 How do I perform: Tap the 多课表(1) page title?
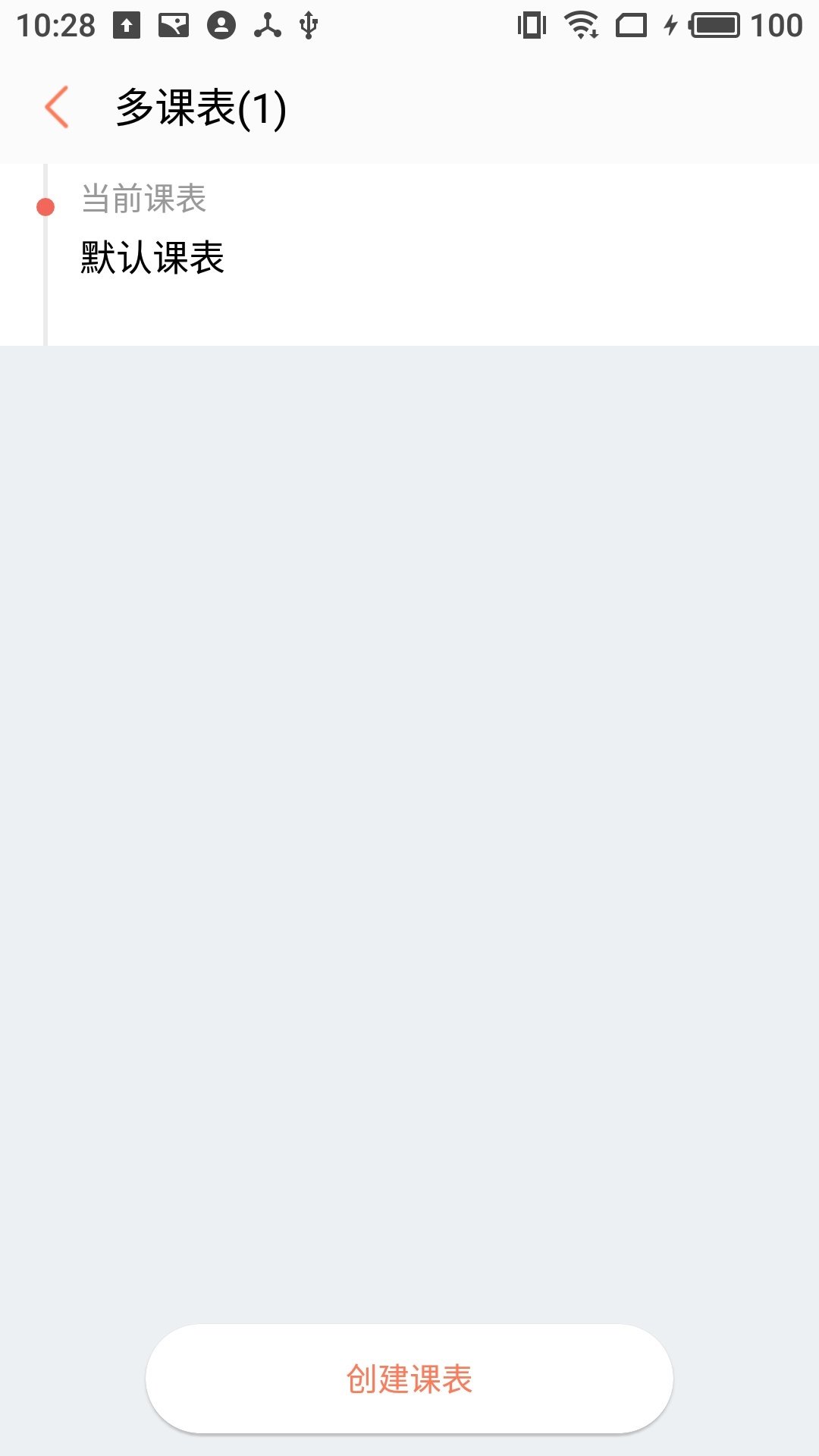click(x=201, y=108)
